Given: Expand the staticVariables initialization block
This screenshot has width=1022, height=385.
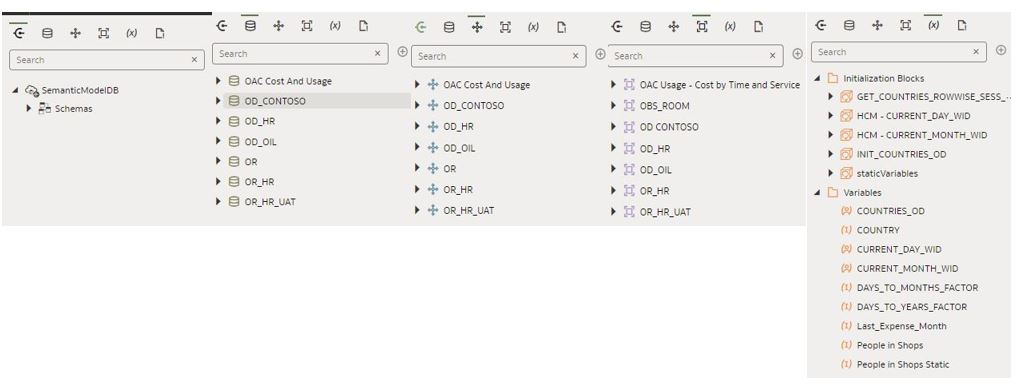Looking at the screenshot, I should tap(830, 173).
